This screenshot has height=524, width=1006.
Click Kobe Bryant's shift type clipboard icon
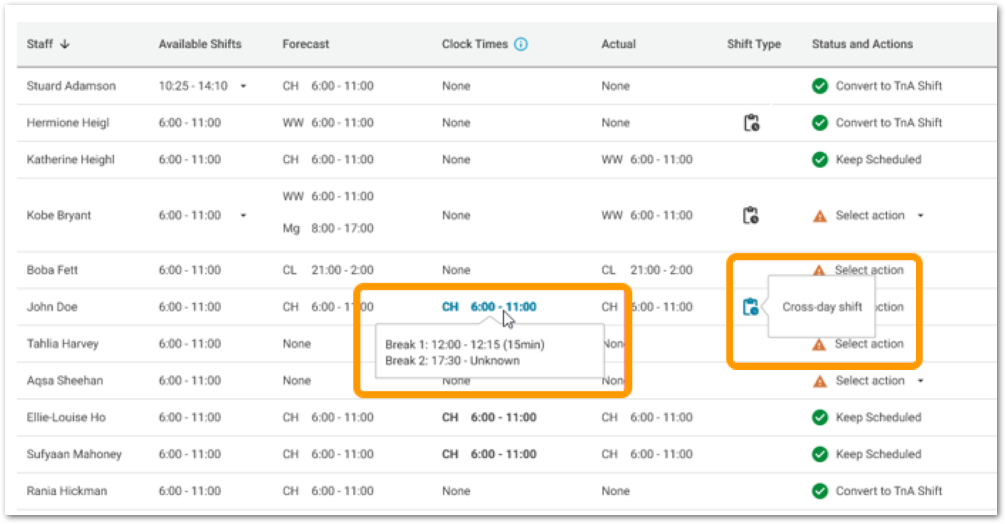click(x=751, y=216)
